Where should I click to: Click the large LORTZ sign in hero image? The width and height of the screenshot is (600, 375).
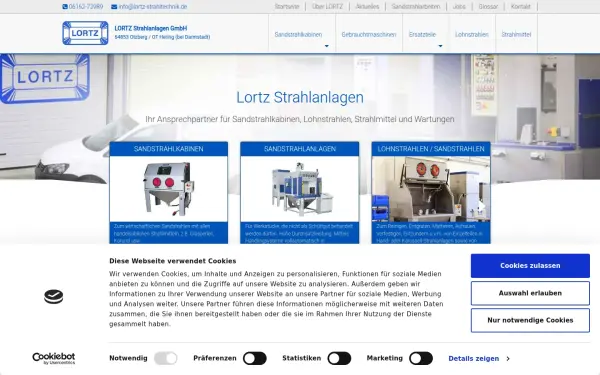45,78
